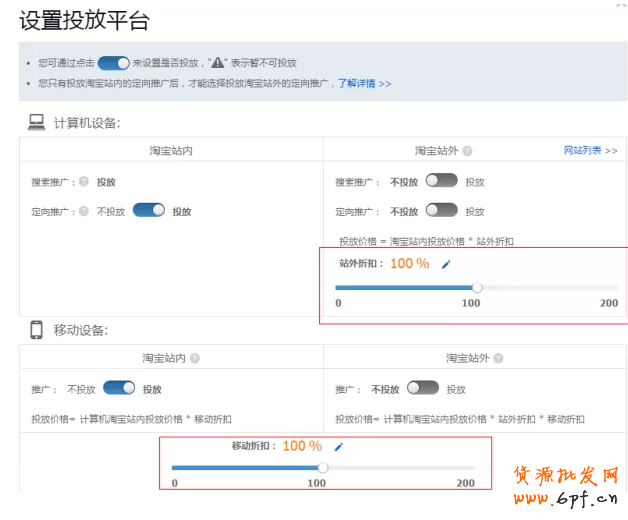Click the 站外折扣 slider handle

point(477,287)
